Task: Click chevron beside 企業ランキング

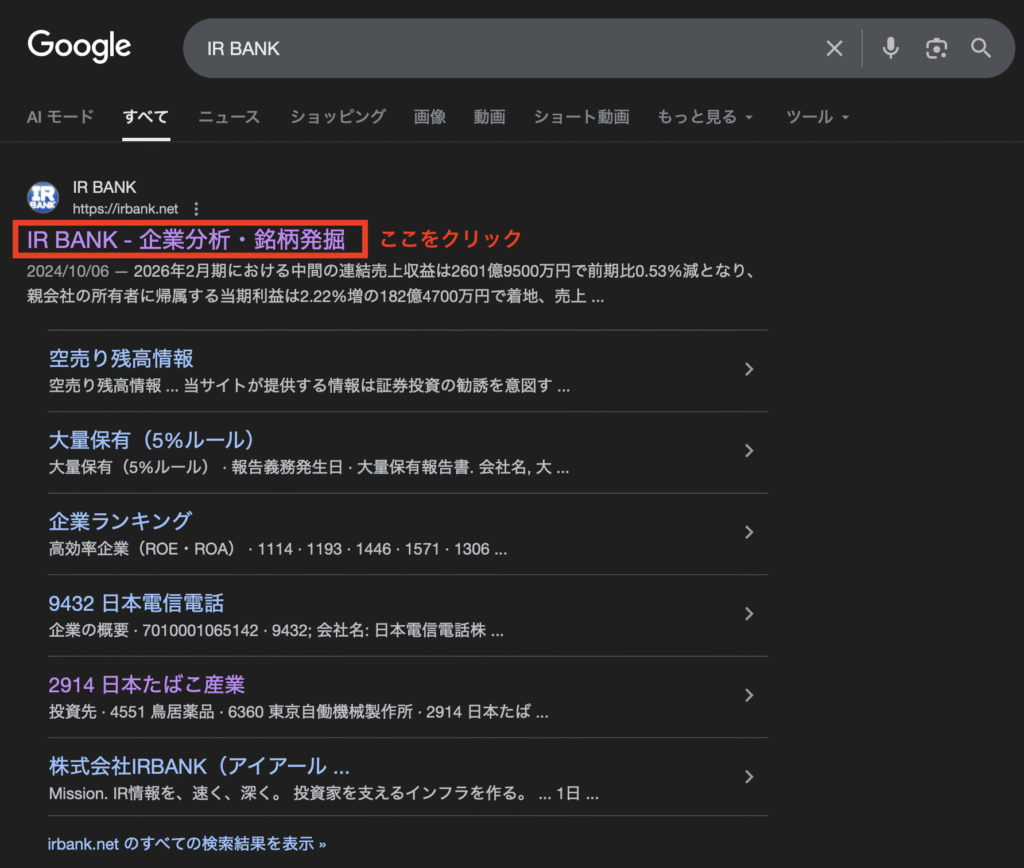Action: pyautogui.click(x=749, y=533)
